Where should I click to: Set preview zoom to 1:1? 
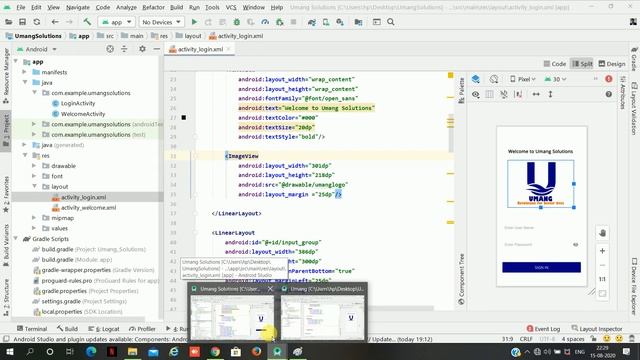coord(602,279)
